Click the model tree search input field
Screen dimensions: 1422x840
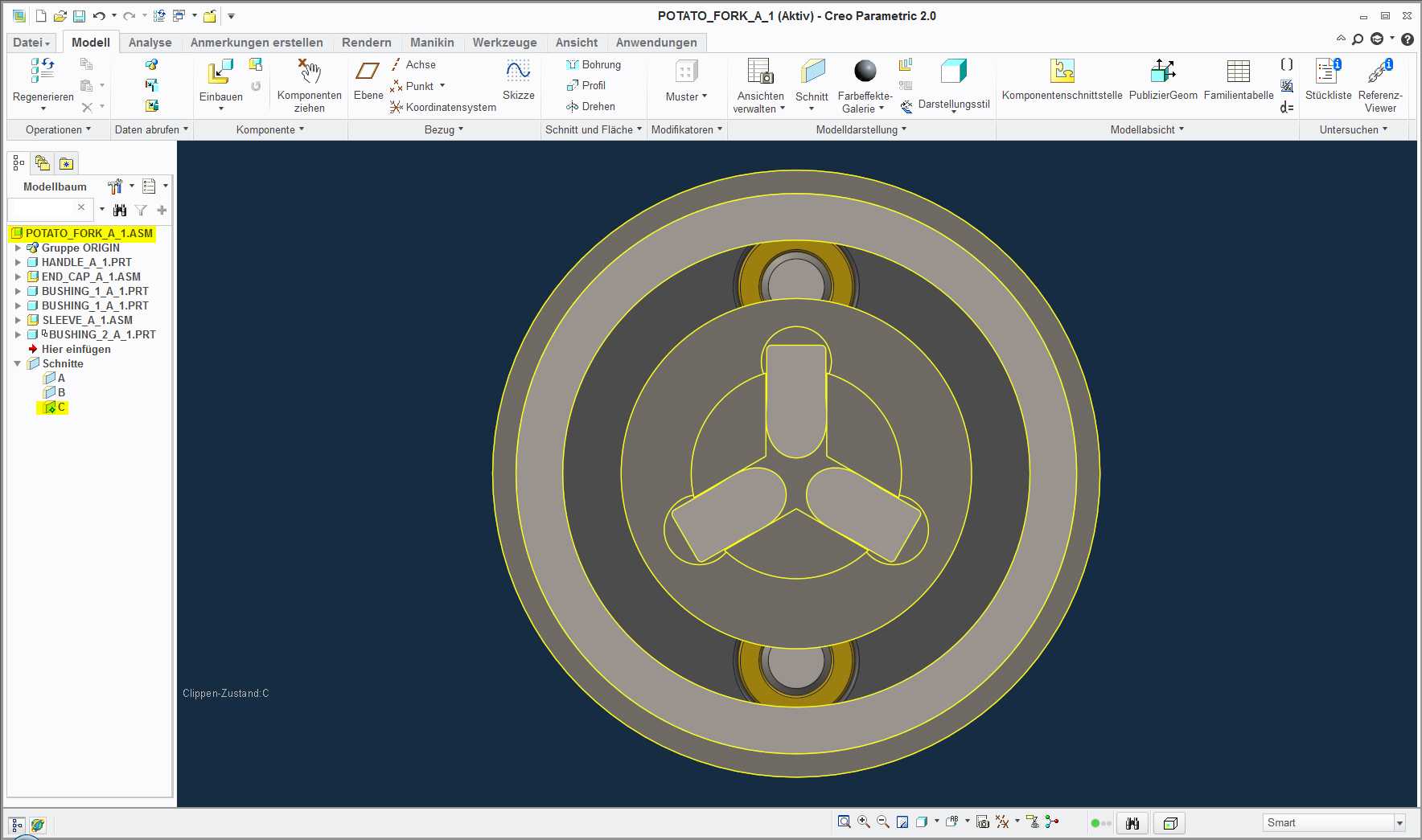(x=50, y=210)
